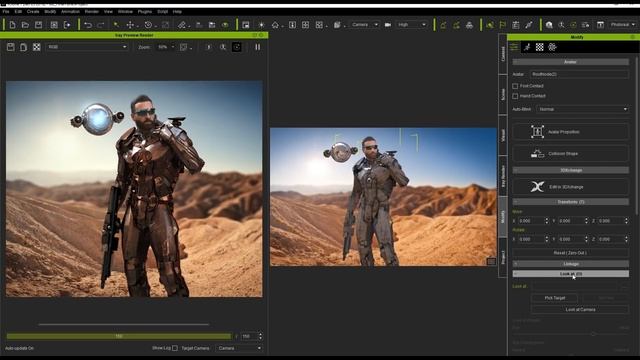
Task: Switch to the Project side tab
Action: coord(503,258)
